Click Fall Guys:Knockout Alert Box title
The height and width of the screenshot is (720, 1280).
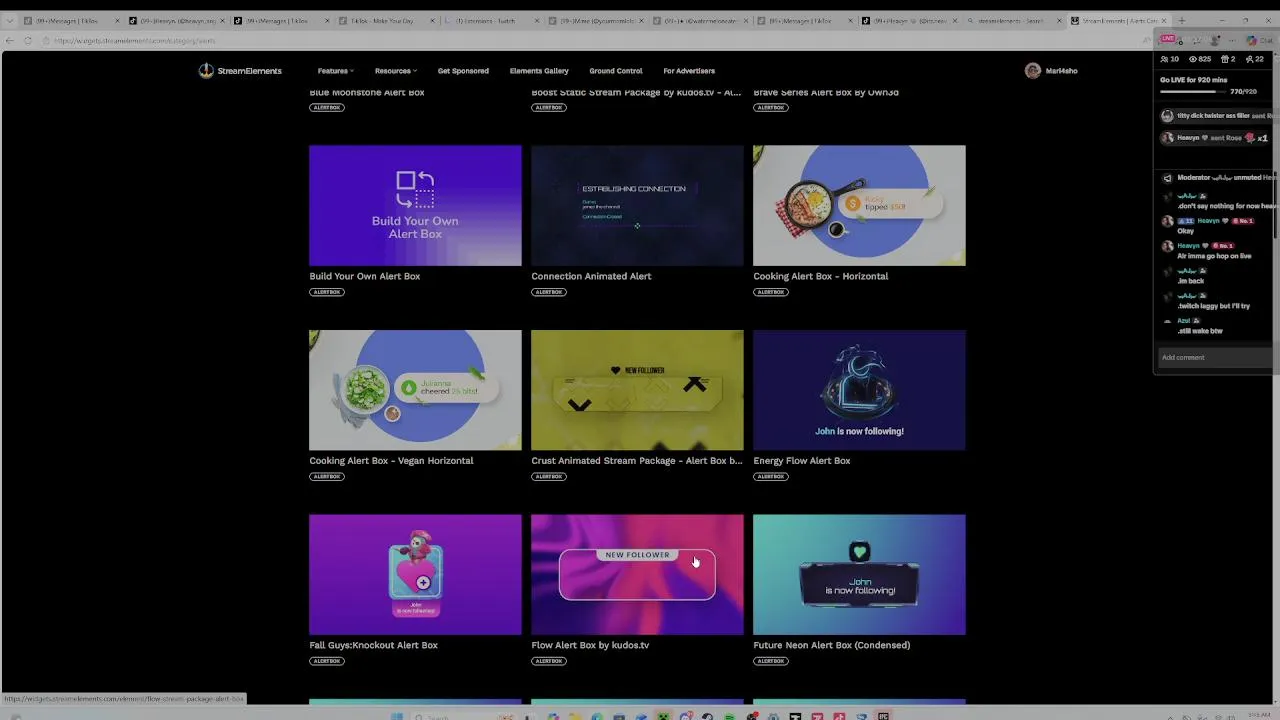coord(373,645)
